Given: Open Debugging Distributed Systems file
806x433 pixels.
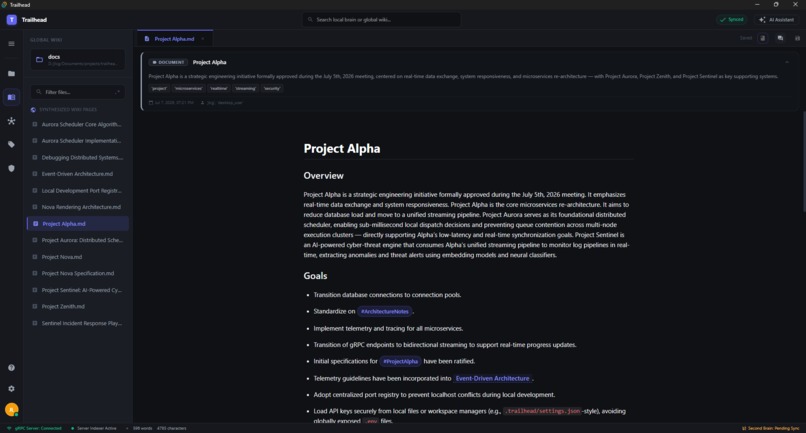Looking at the screenshot, I should 78,157.
